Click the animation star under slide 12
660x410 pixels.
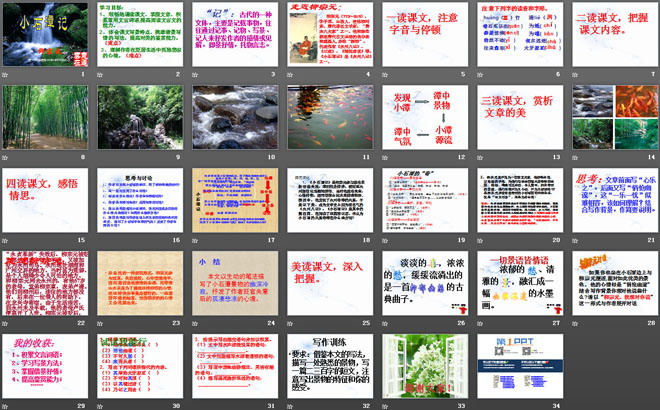click(x=385, y=158)
